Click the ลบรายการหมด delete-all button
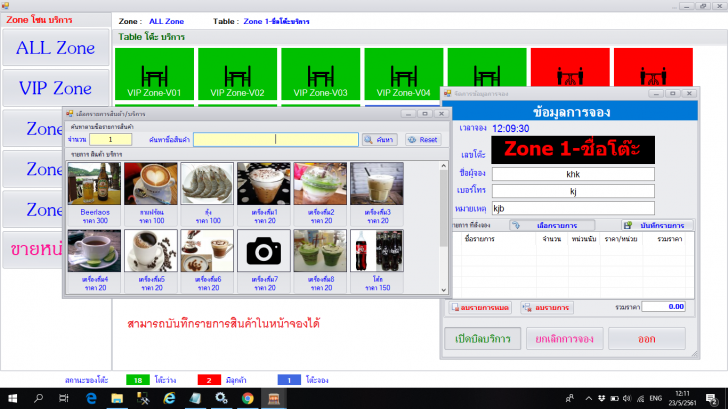The image size is (728, 409). click(x=480, y=307)
